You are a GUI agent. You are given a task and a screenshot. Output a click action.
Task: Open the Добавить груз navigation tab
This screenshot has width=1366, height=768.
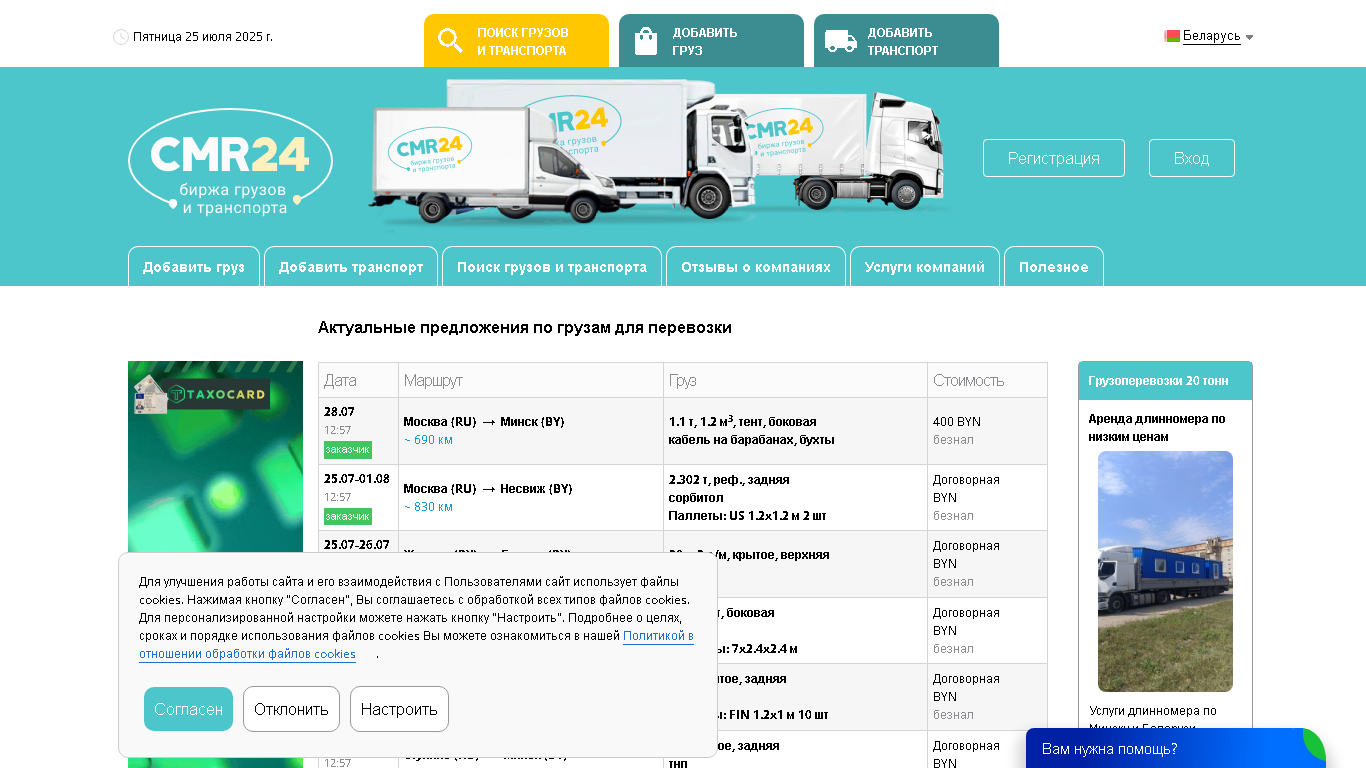pos(194,267)
